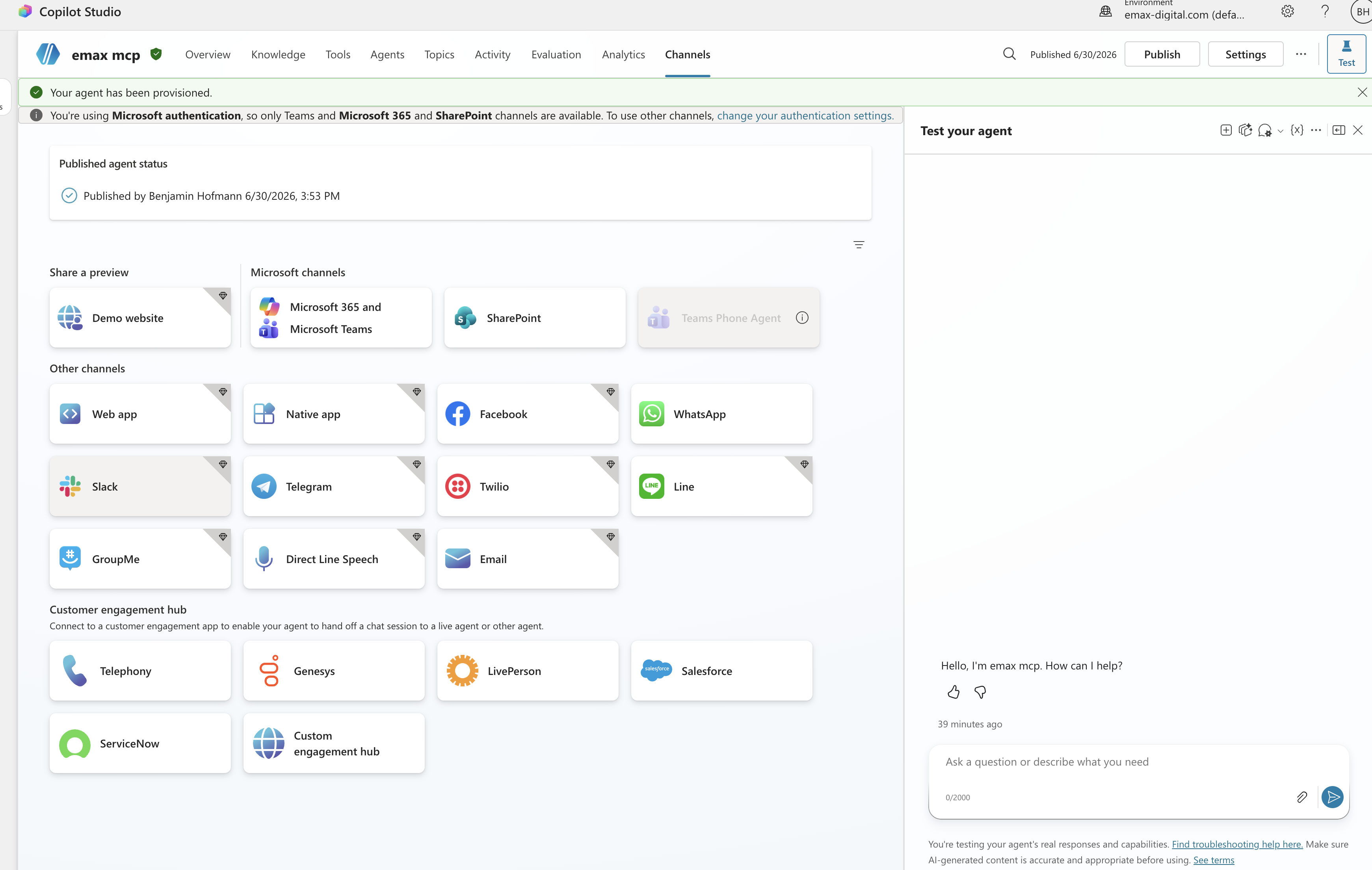
Task: Open the Demo website preview card
Action: [140, 317]
